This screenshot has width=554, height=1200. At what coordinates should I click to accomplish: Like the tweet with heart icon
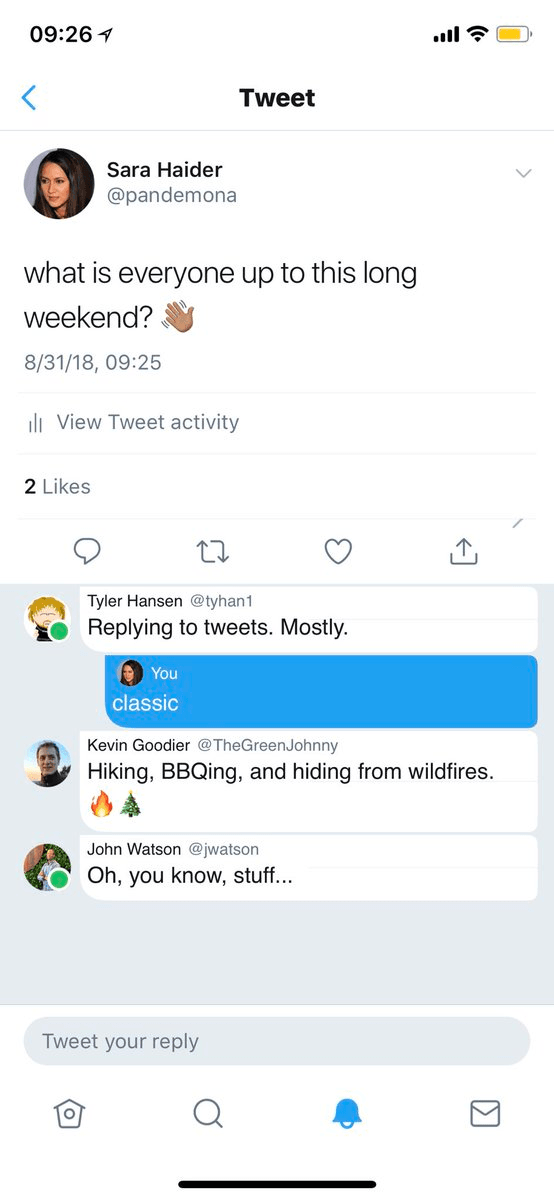click(x=339, y=551)
